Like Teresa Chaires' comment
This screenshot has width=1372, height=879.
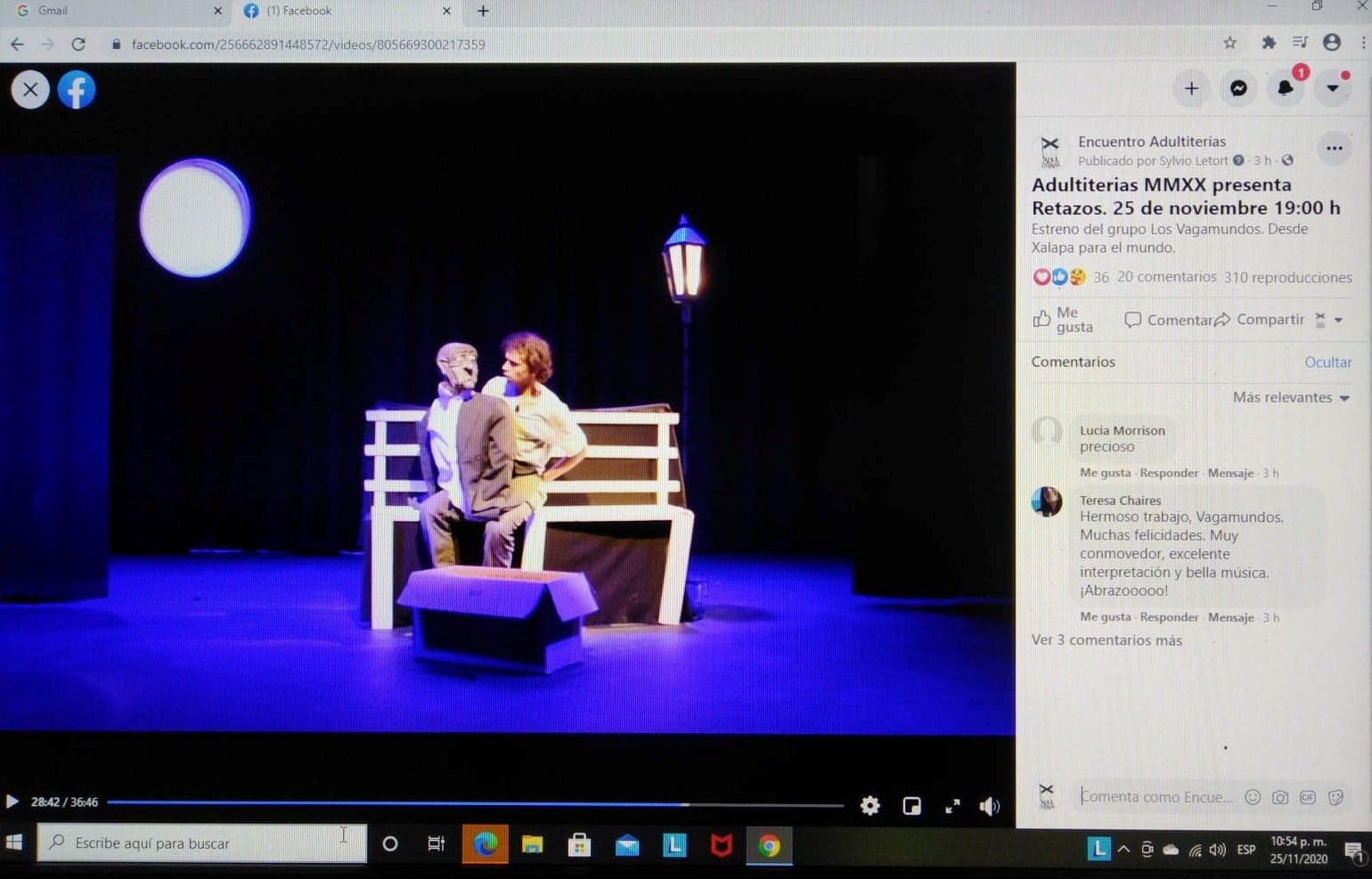point(1105,617)
